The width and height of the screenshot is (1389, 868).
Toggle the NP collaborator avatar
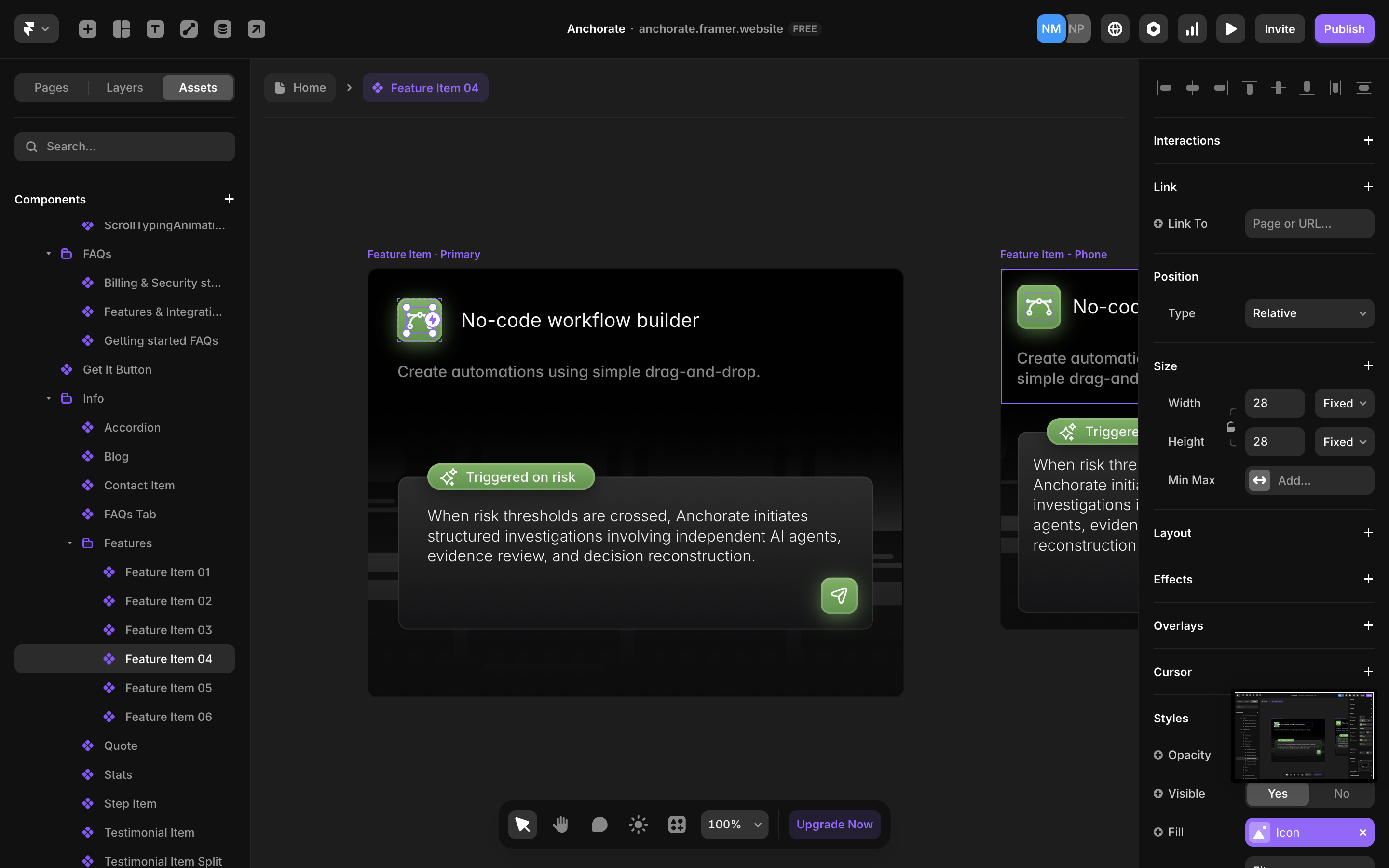(1077, 29)
